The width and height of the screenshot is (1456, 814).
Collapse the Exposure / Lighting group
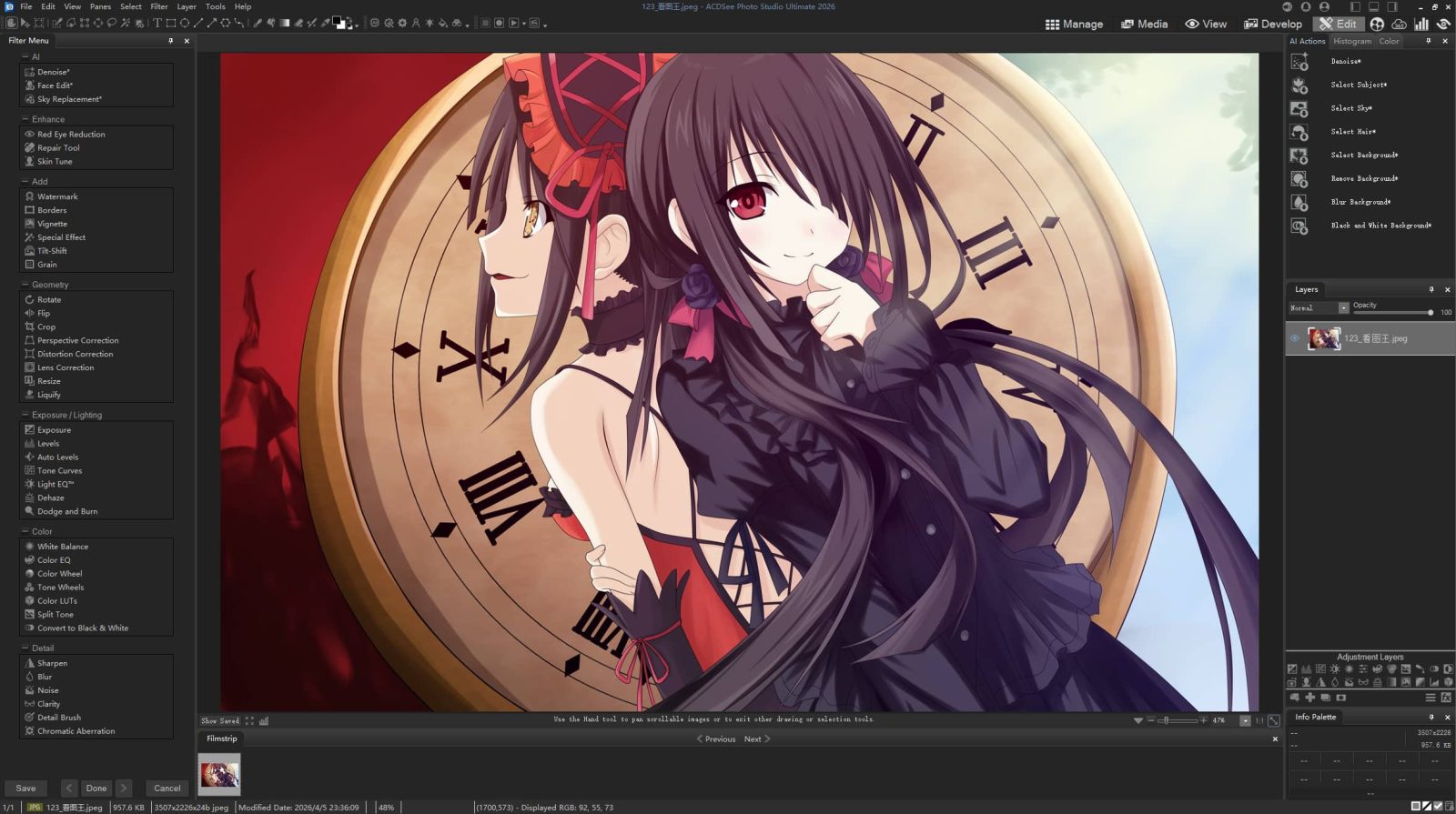tap(25, 415)
